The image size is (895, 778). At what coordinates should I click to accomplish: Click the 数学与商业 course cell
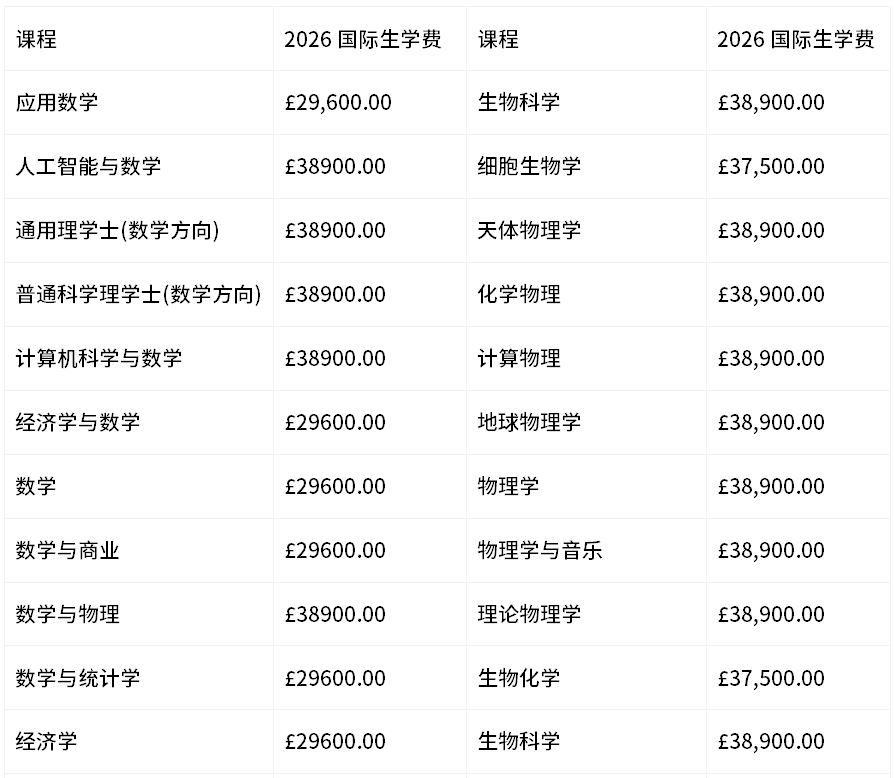(68, 550)
